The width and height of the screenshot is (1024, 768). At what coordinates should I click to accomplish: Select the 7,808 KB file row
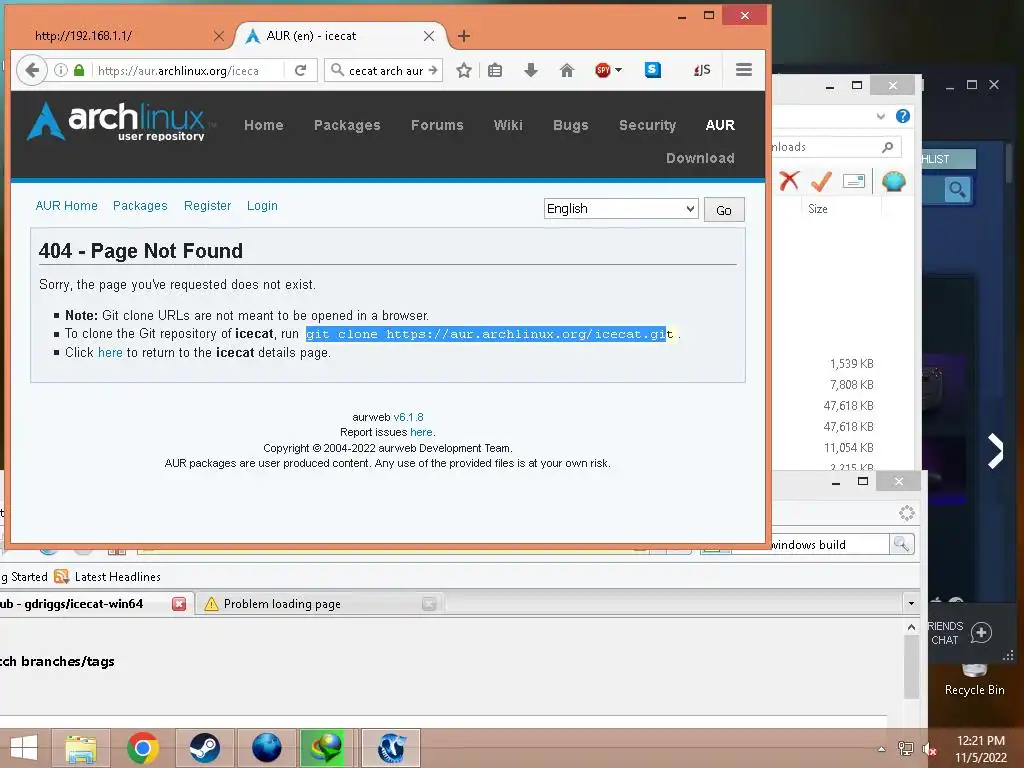pyautogui.click(x=852, y=385)
